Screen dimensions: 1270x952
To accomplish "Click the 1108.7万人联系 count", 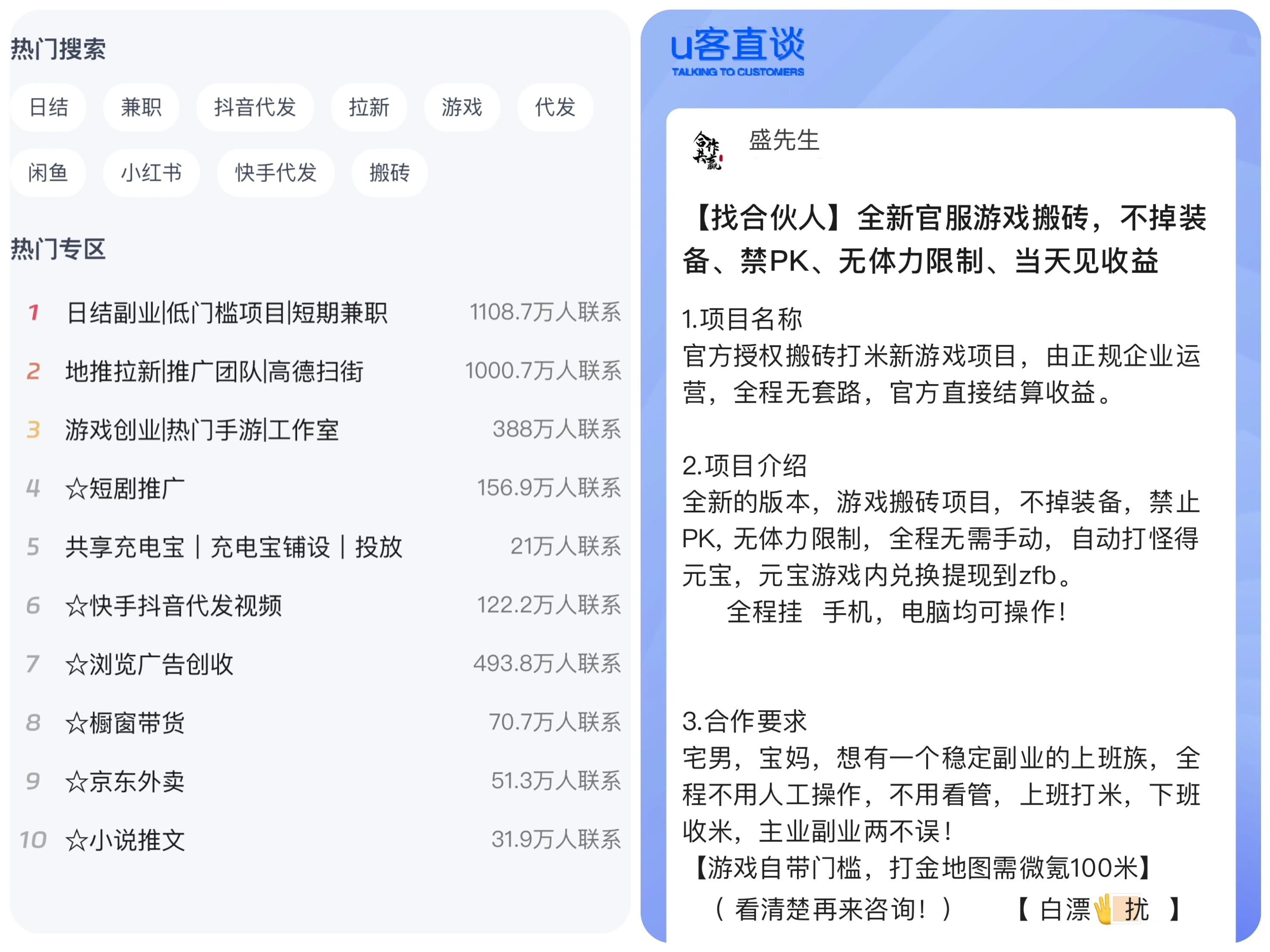I will [545, 312].
